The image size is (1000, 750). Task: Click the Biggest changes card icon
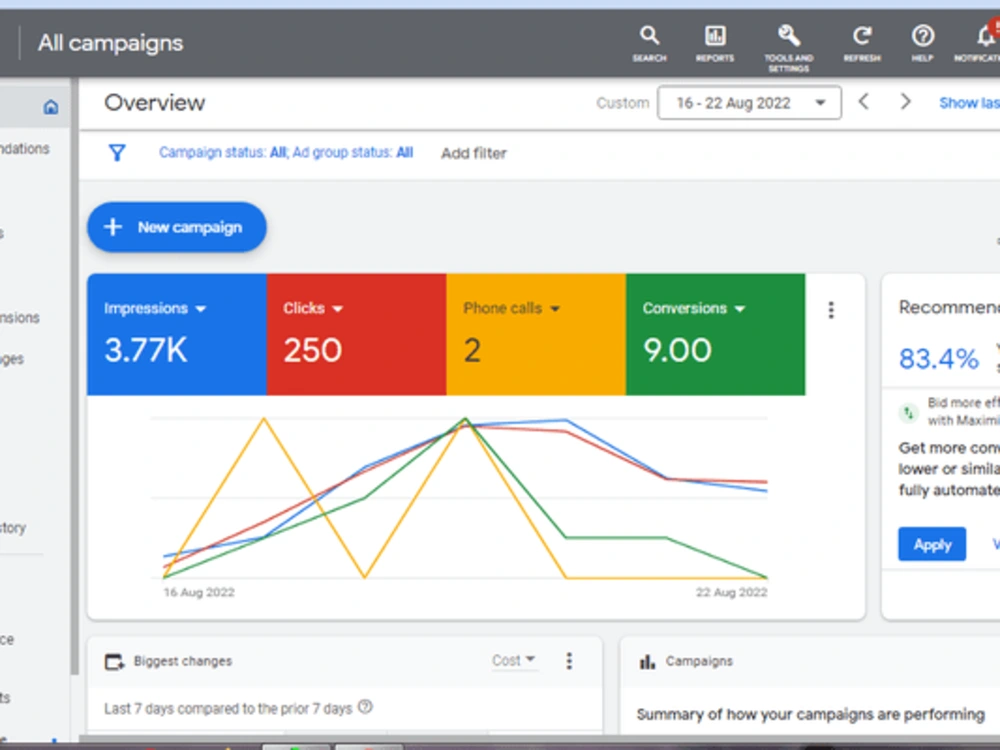(x=114, y=662)
